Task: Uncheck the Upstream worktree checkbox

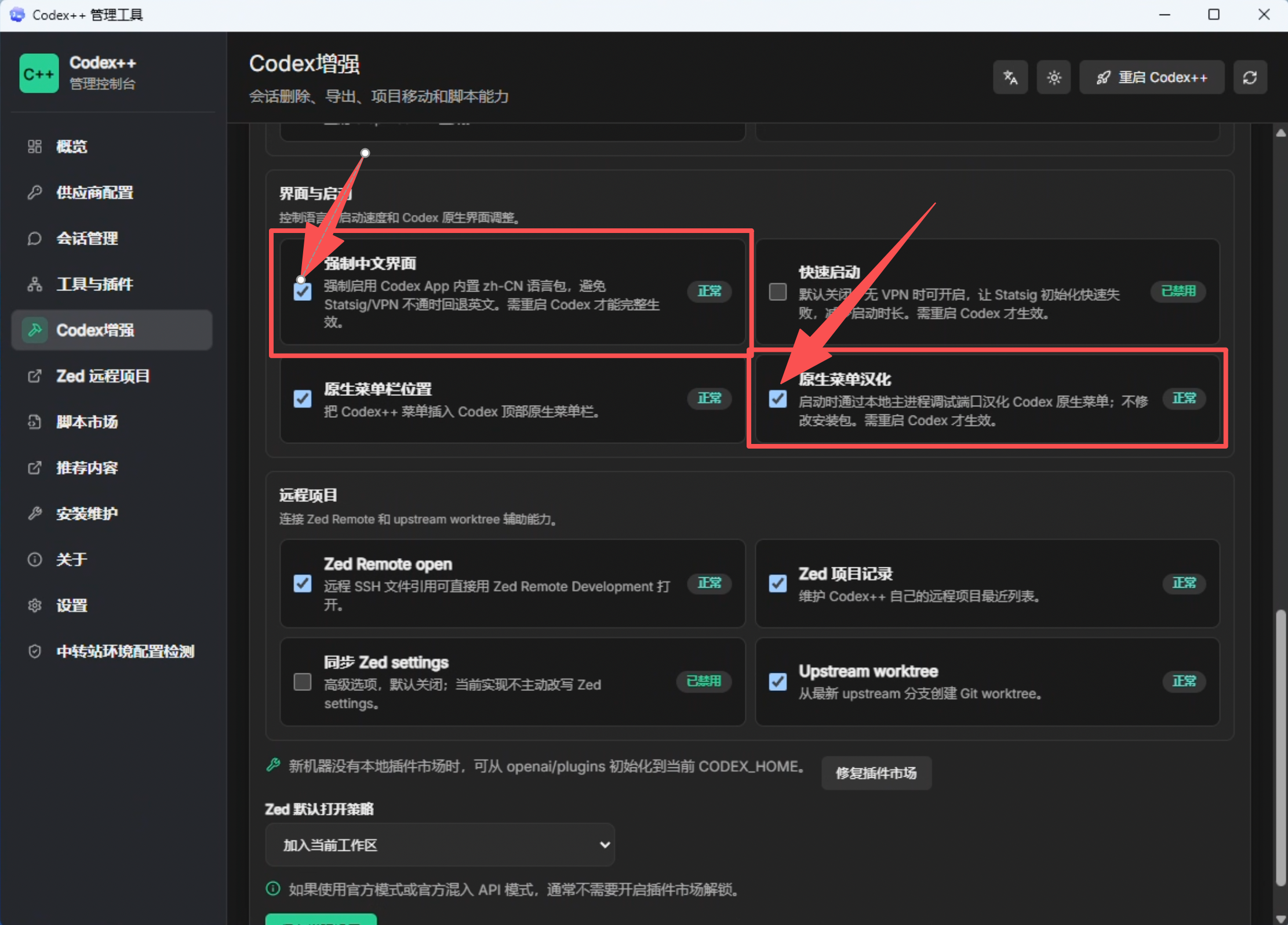Action: (778, 682)
